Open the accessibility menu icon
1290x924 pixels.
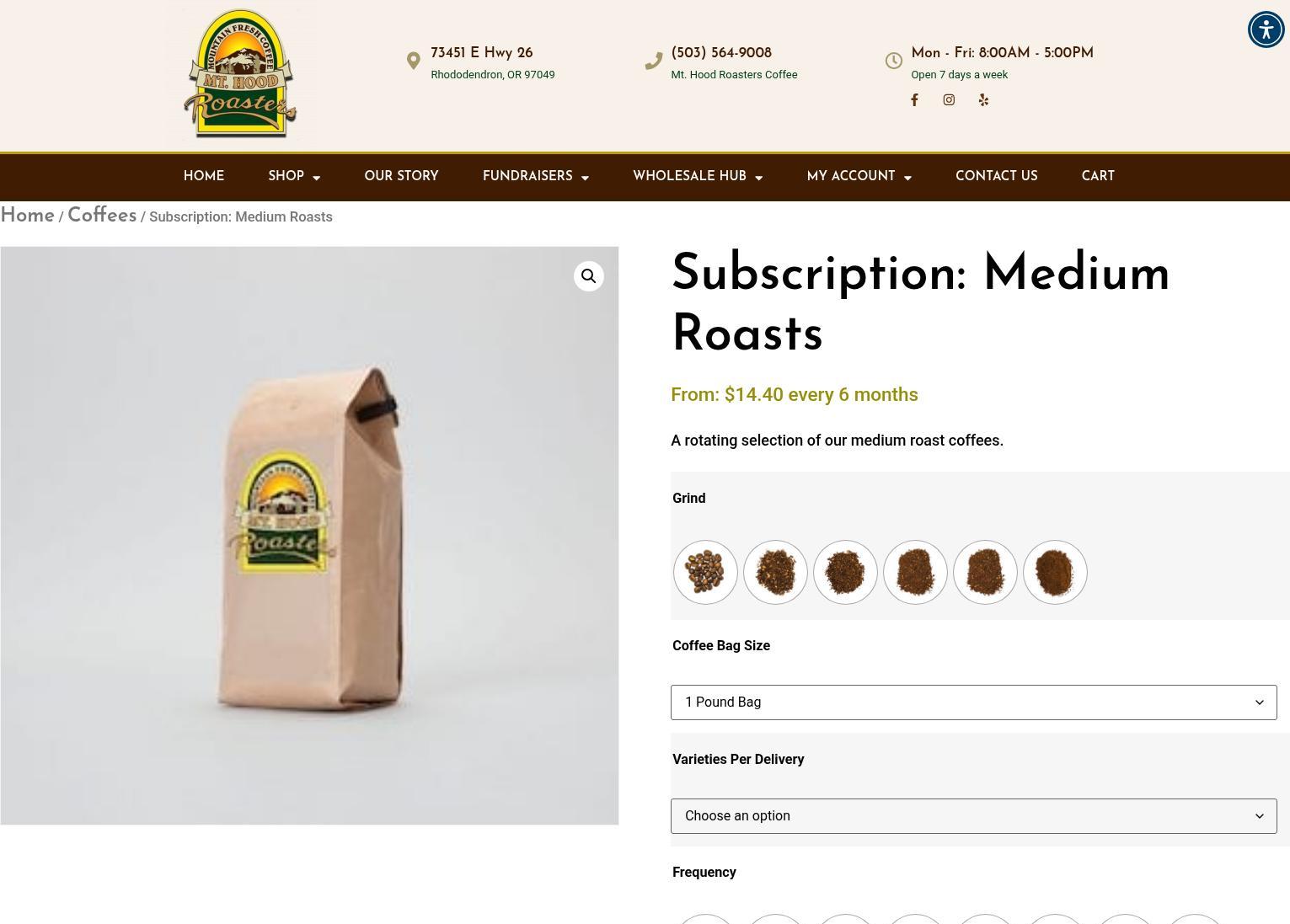pyautogui.click(x=1266, y=29)
